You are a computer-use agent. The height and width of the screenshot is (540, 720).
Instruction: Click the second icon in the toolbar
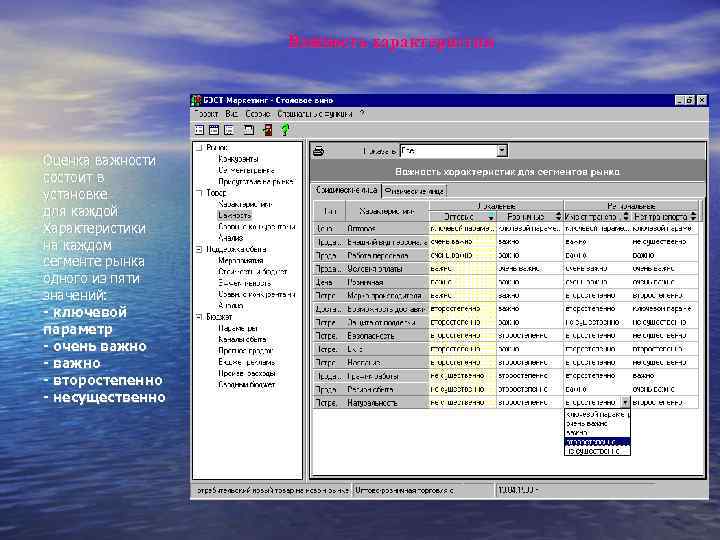pyautogui.click(x=215, y=129)
